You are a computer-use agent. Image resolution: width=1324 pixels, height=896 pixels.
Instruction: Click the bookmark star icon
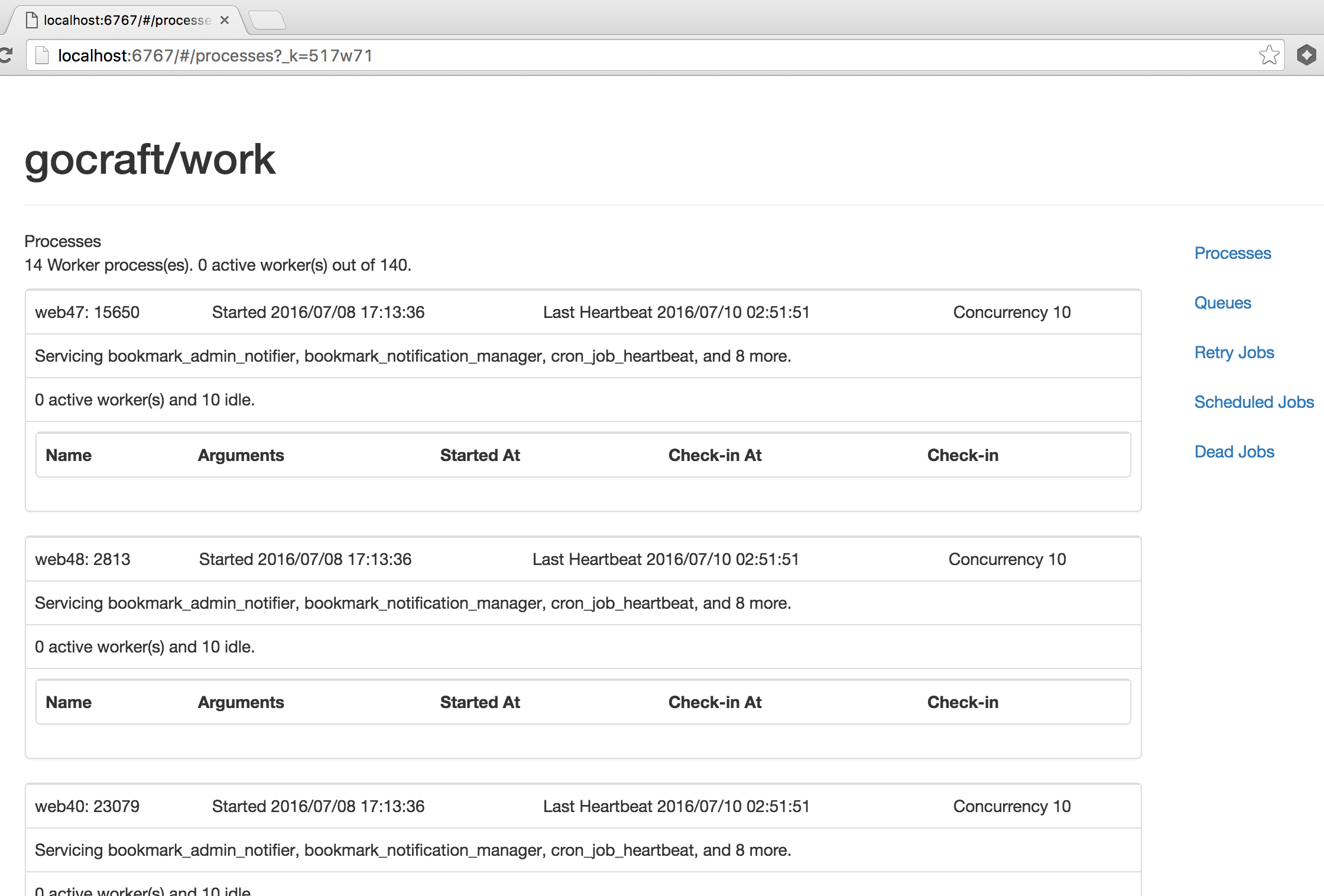(x=1268, y=56)
